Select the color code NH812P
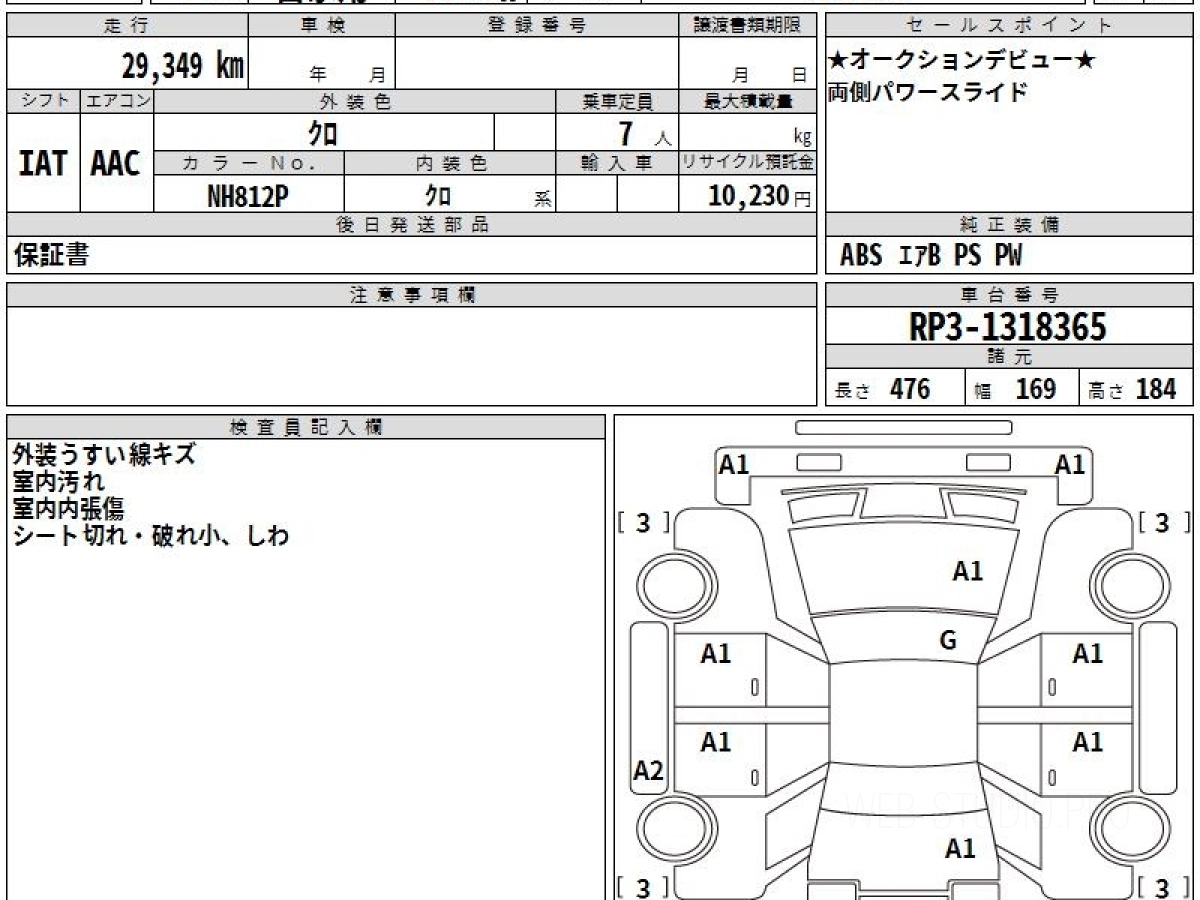This screenshot has height=900, width=1200. click(x=248, y=197)
